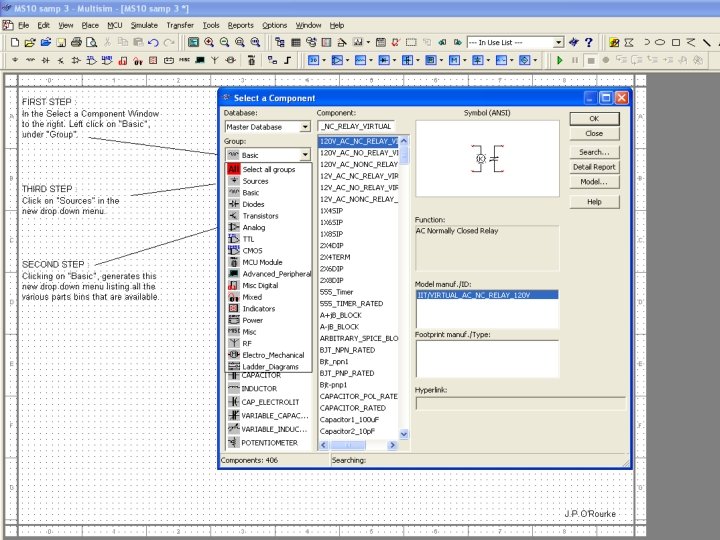Open the Options menu
Image resolution: width=720 pixels, height=540 pixels.
tap(275, 25)
